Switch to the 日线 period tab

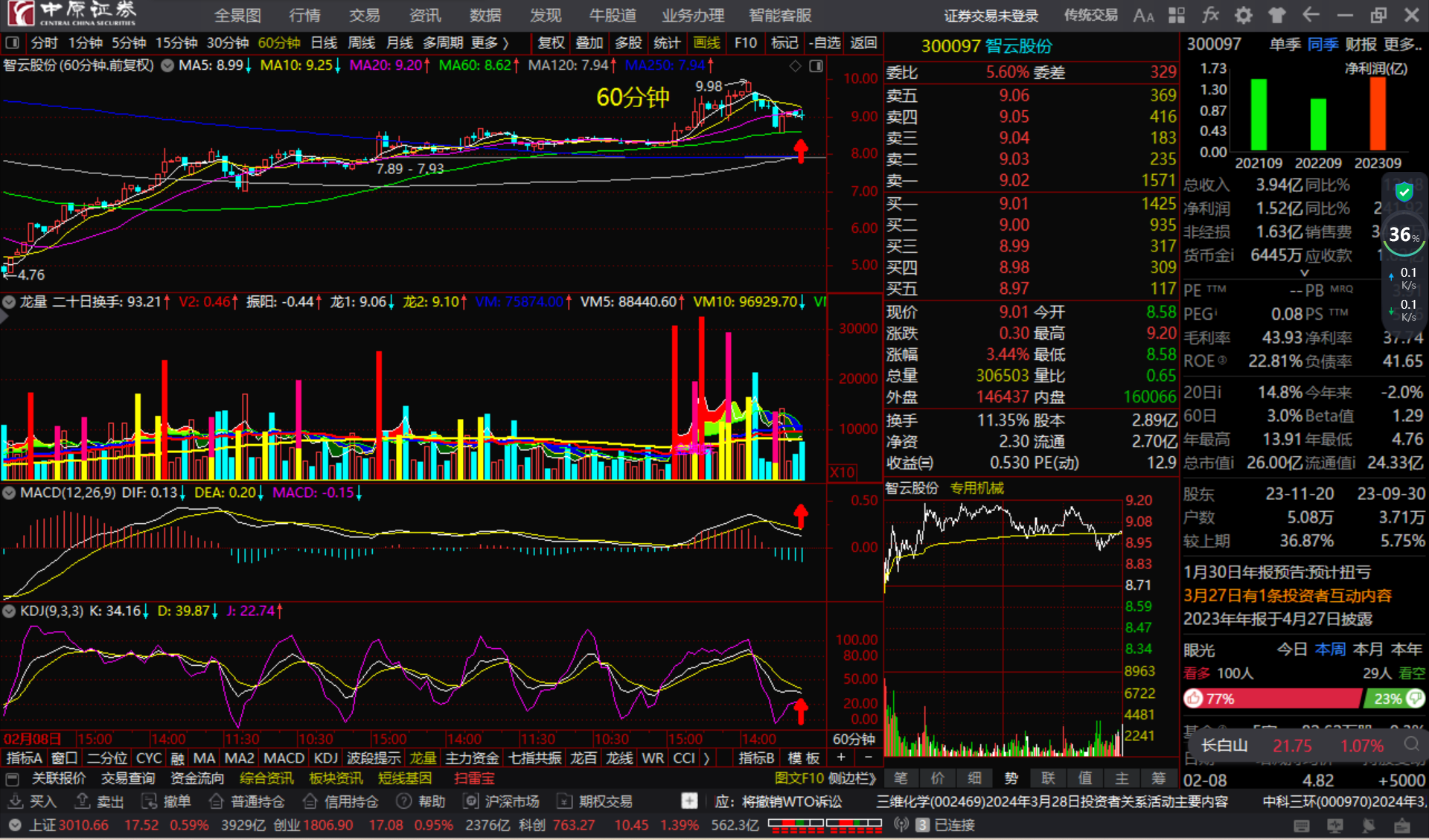click(x=324, y=43)
